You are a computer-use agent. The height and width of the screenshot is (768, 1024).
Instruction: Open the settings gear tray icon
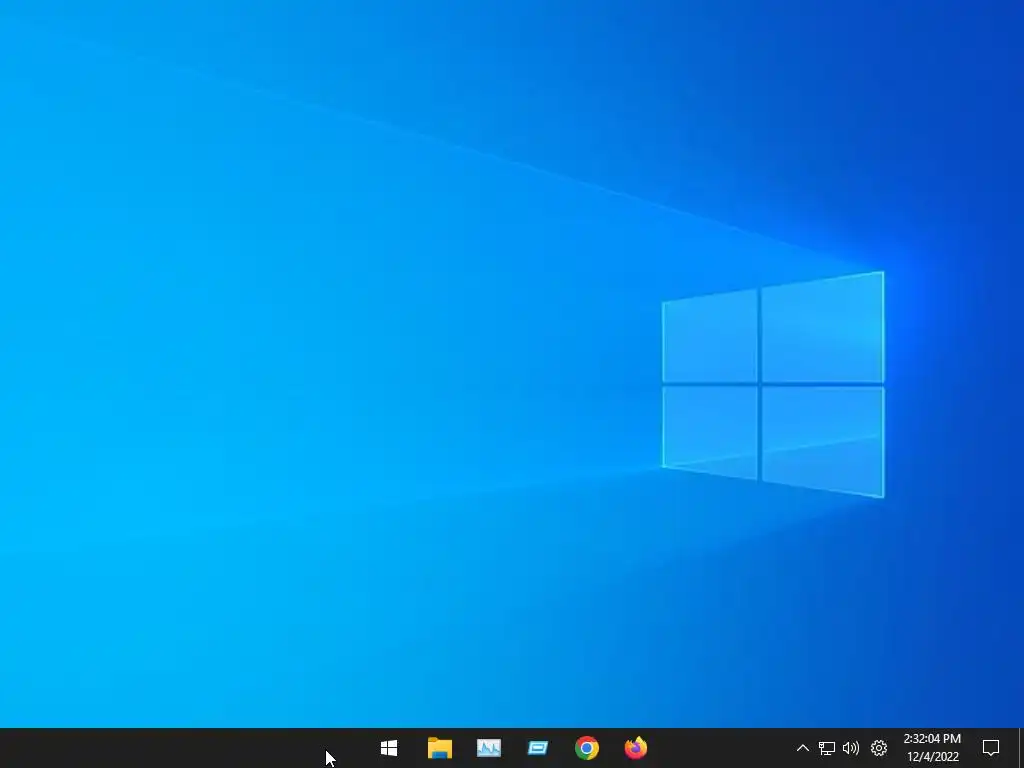879,748
